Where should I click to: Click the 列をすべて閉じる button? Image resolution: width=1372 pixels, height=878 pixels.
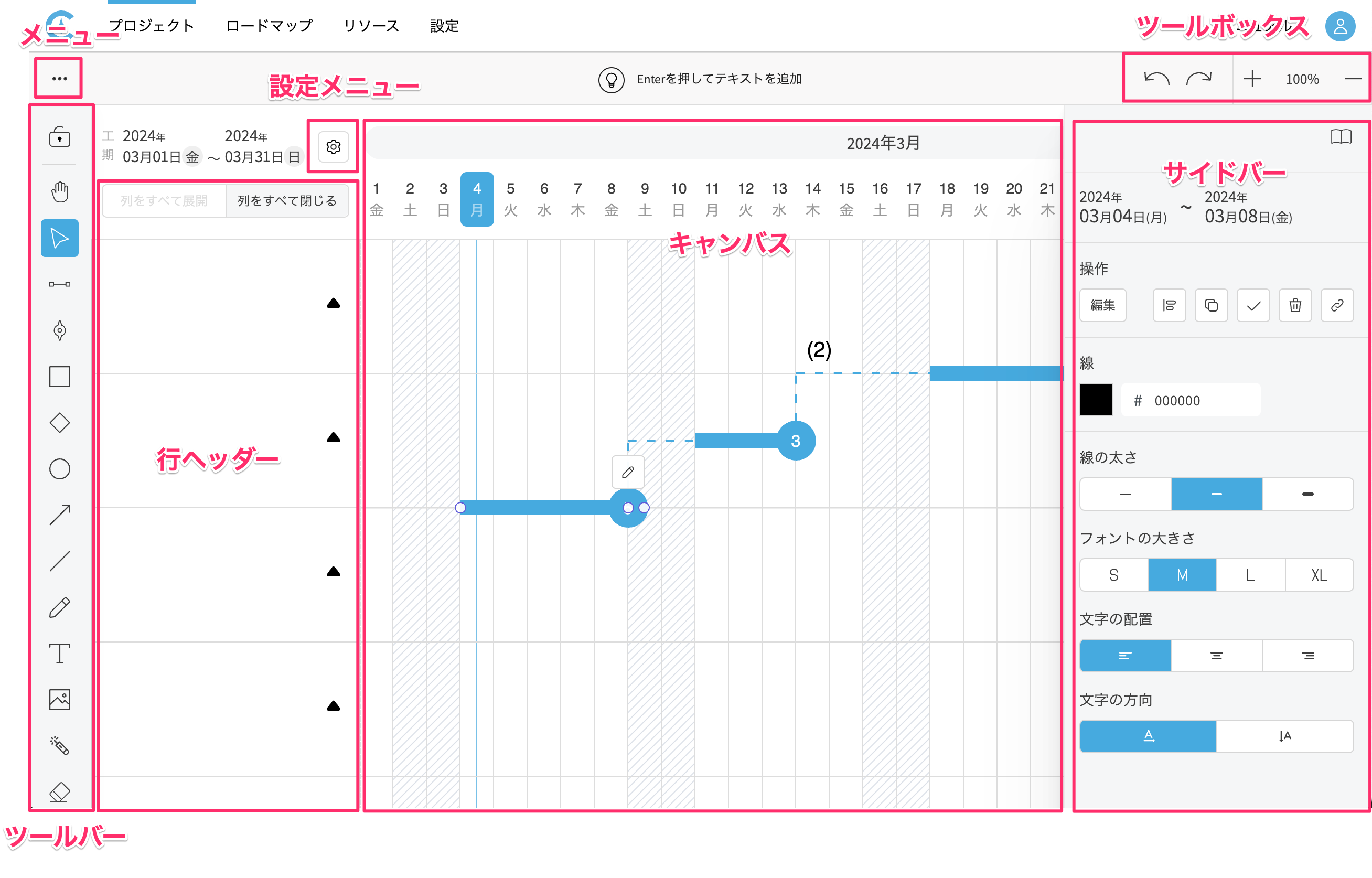click(287, 201)
